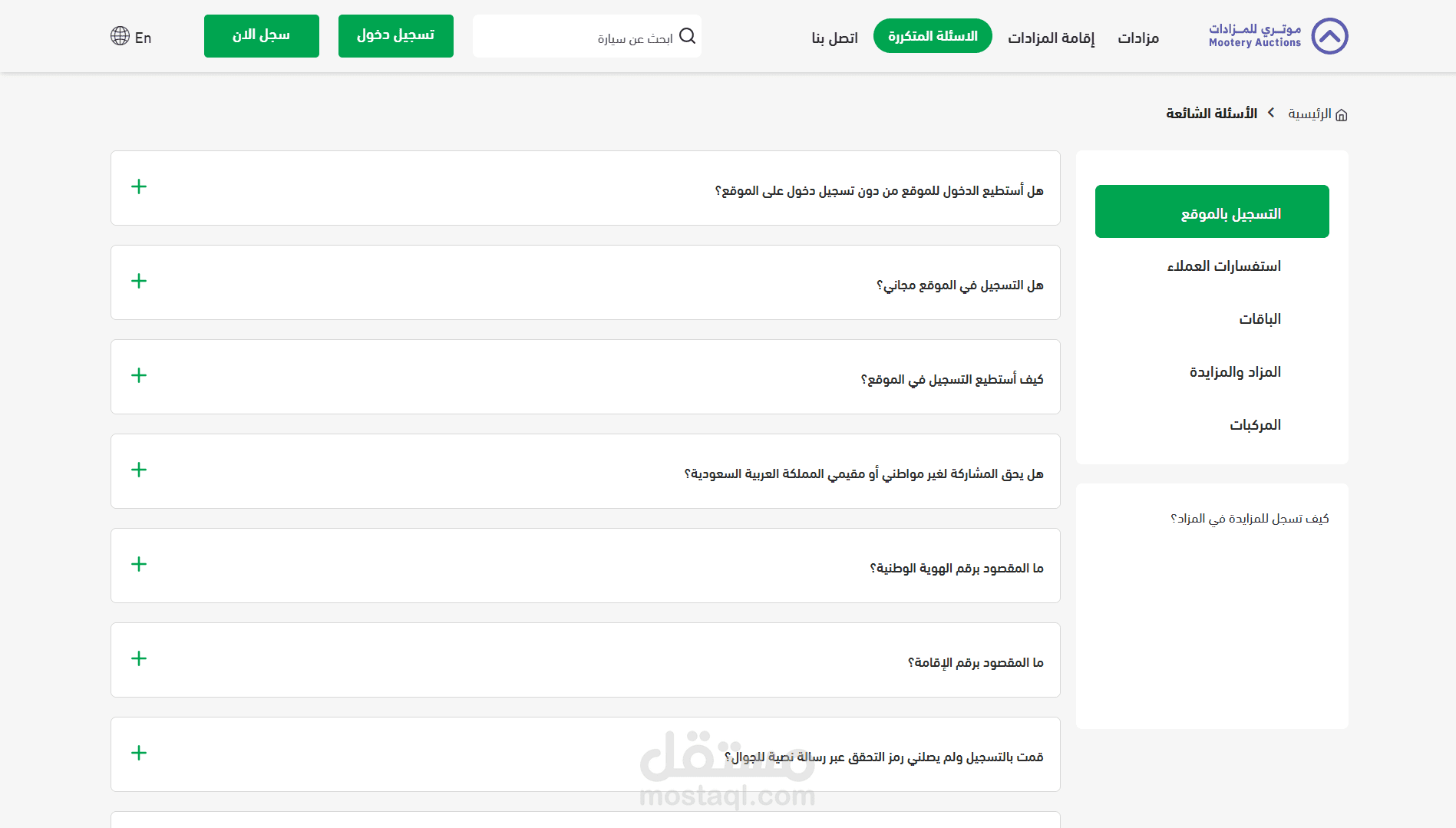This screenshot has height=828, width=1456.
Task: Click the breadcrumb chevron arrow
Action: tap(1272, 113)
